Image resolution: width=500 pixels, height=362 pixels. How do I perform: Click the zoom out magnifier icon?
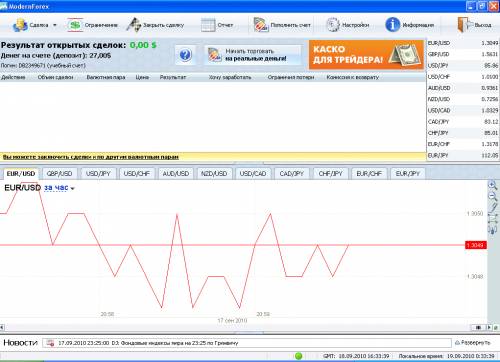pyautogui.click(x=492, y=196)
